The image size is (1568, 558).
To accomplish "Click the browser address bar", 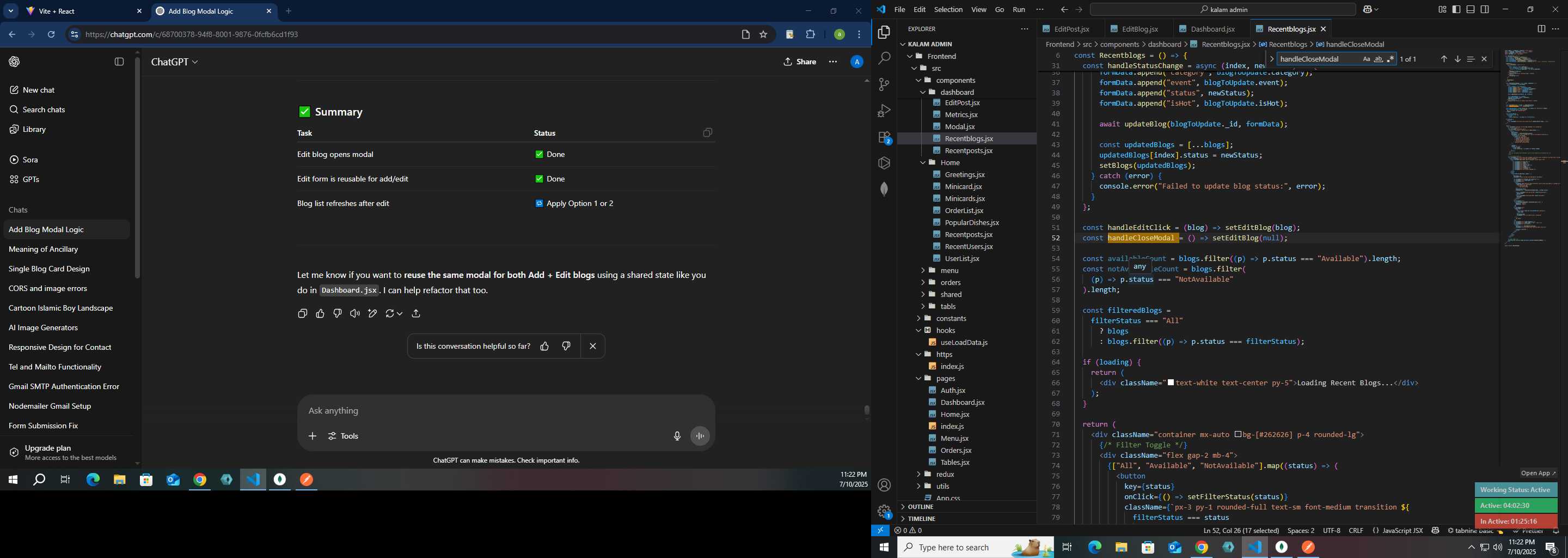I will (408, 35).
